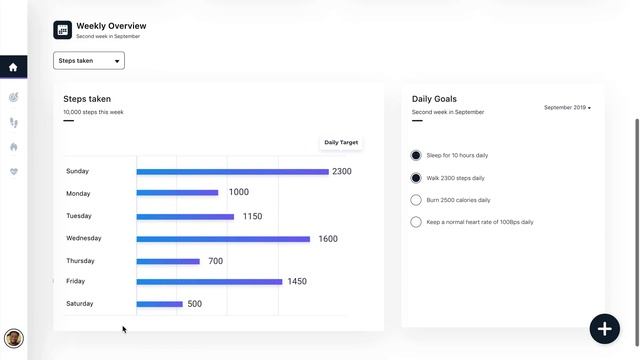This screenshot has width=640, height=360.
Task: Click the Weekly Overview calendar icon
Action: point(62,30)
